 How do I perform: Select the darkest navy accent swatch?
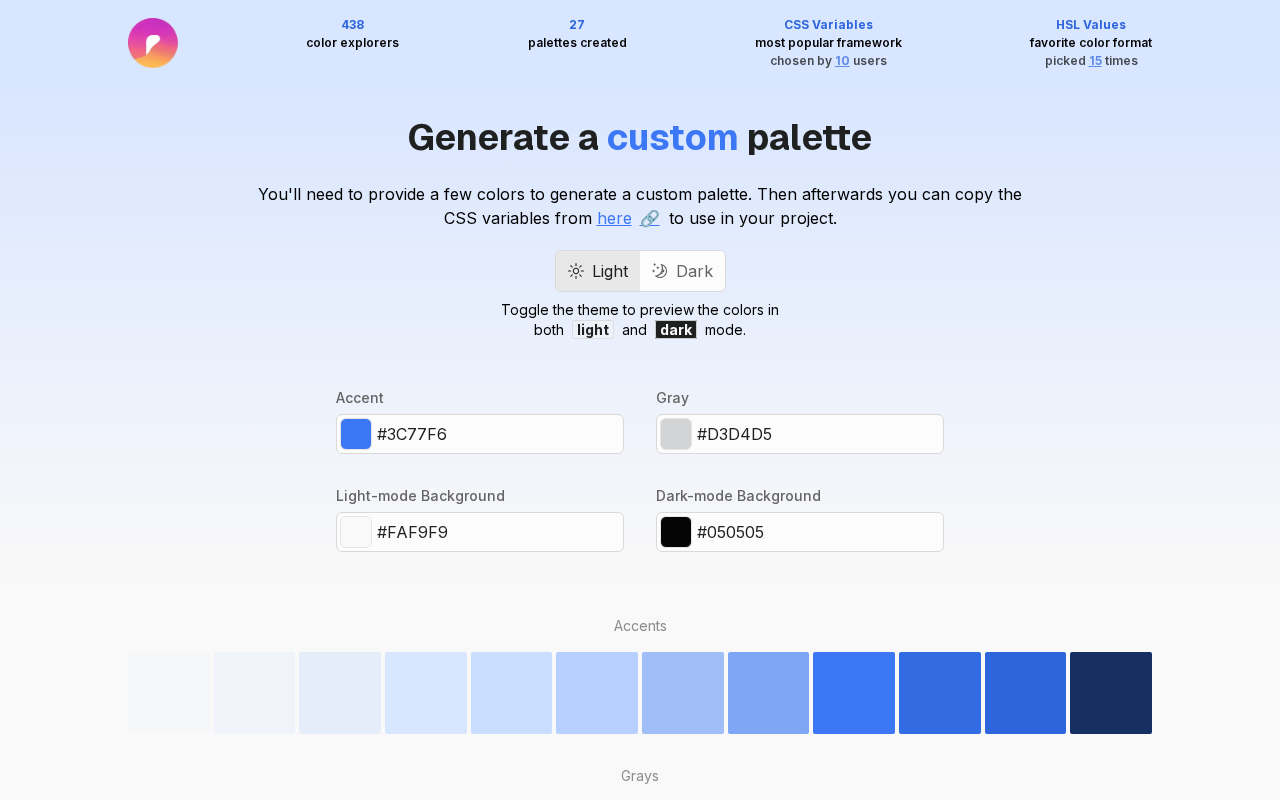tap(1111, 693)
